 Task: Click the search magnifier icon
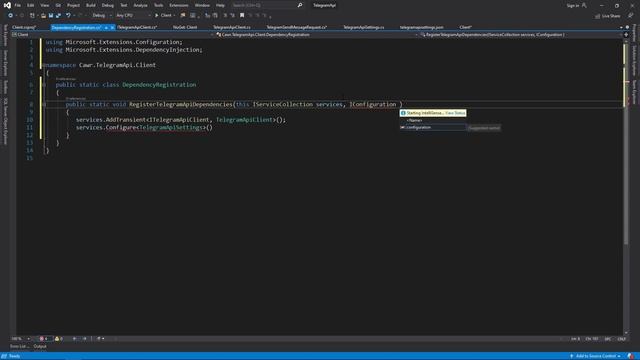point(300,5)
